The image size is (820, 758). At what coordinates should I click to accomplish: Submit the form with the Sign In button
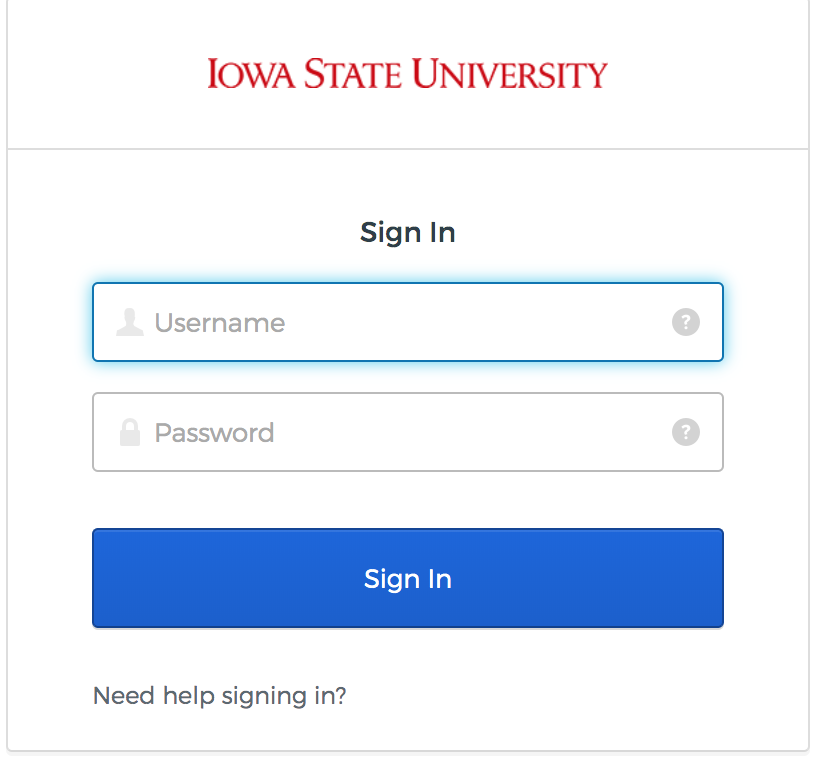coord(407,578)
